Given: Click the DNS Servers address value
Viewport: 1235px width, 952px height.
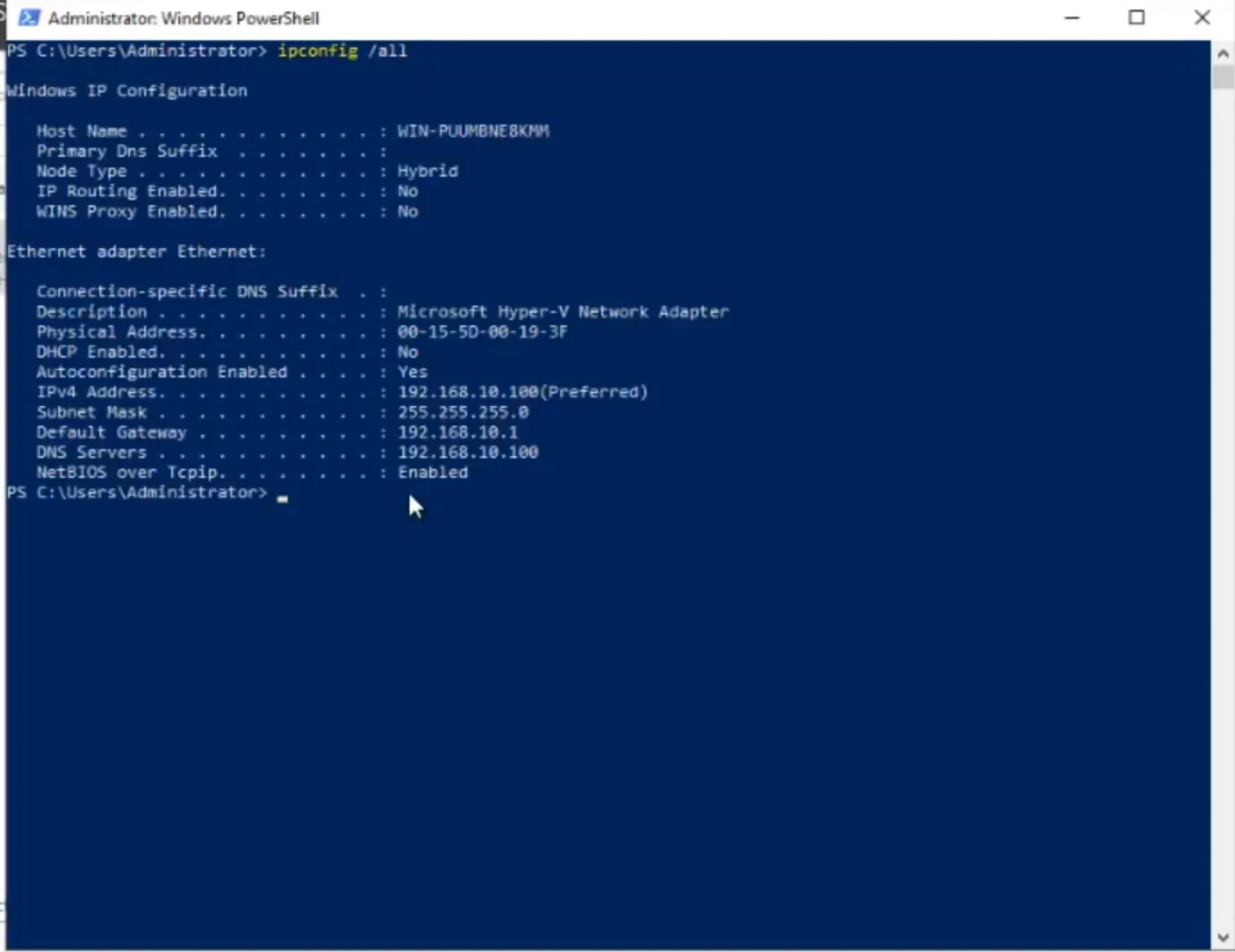Looking at the screenshot, I should 468,453.
